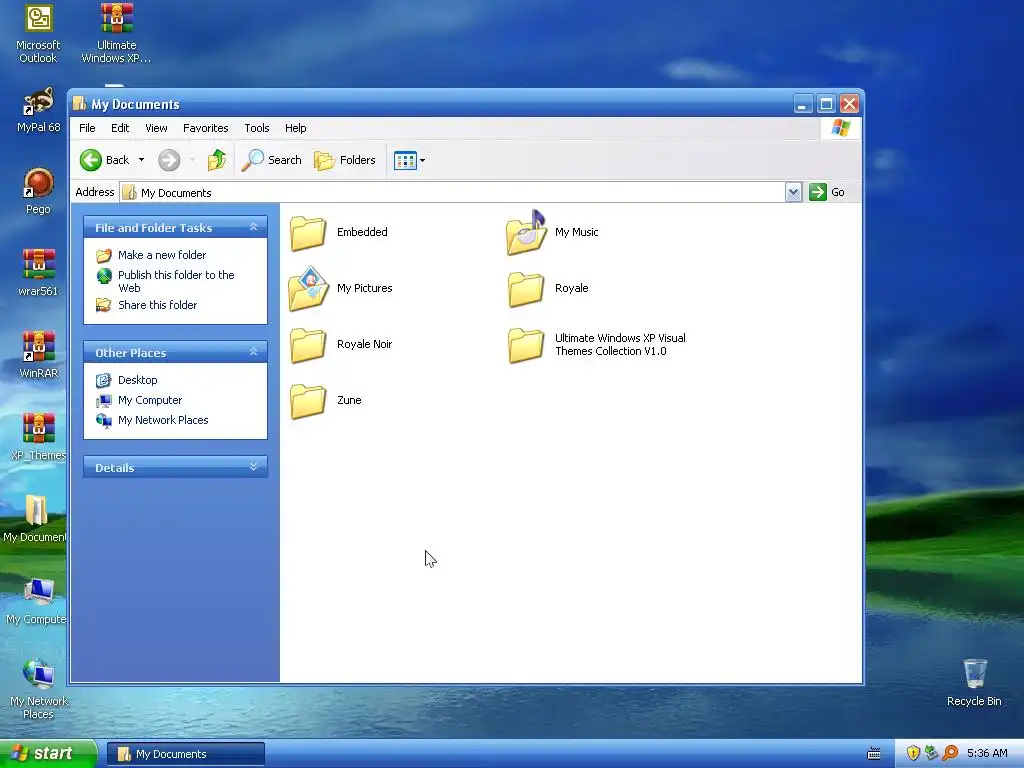Open the Tools menu

coord(257,128)
